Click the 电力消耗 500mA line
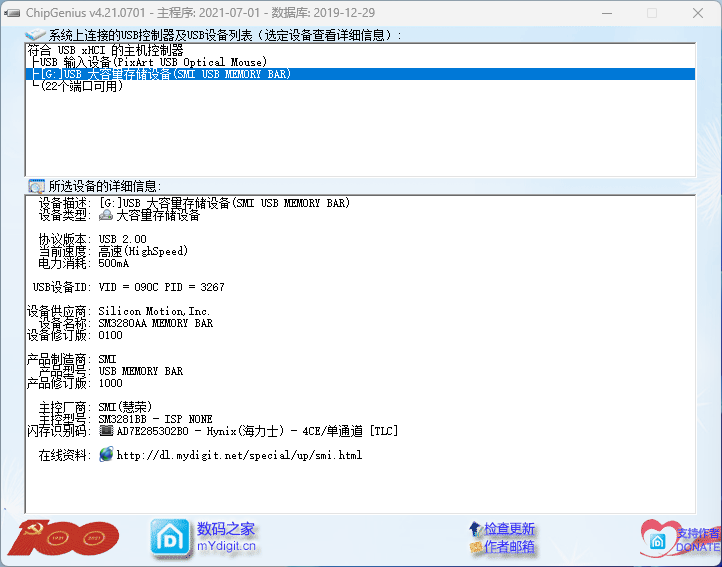 tap(84, 263)
